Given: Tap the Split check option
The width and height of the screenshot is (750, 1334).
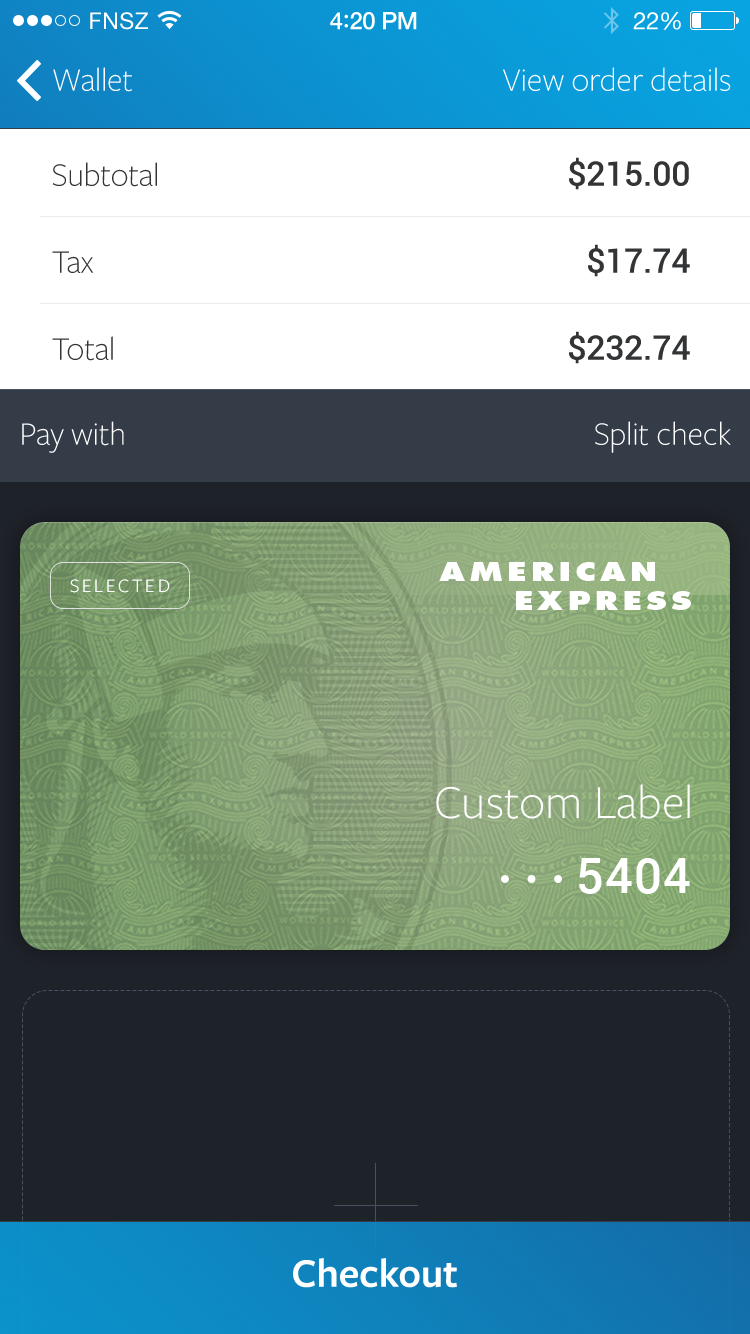Looking at the screenshot, I should click(x=661, y=435).
